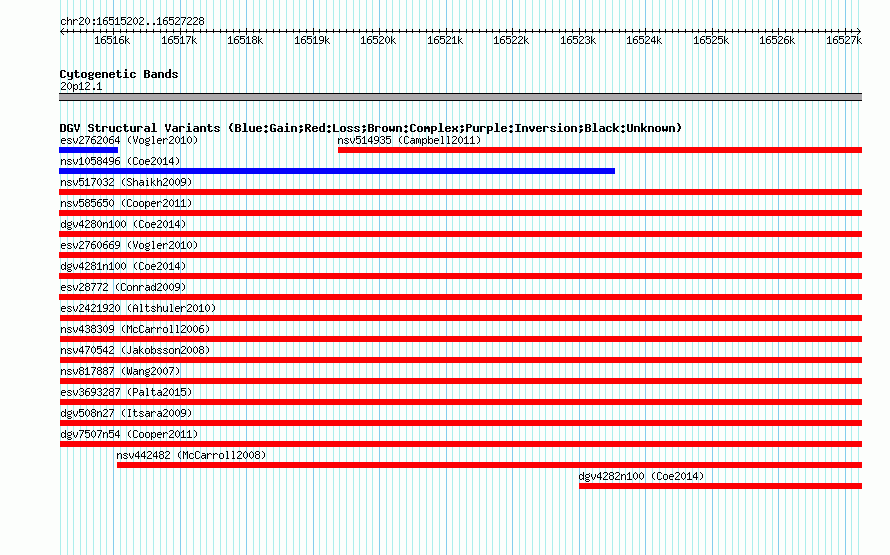Click the red bar for esv3693287

tap(460, 402)
